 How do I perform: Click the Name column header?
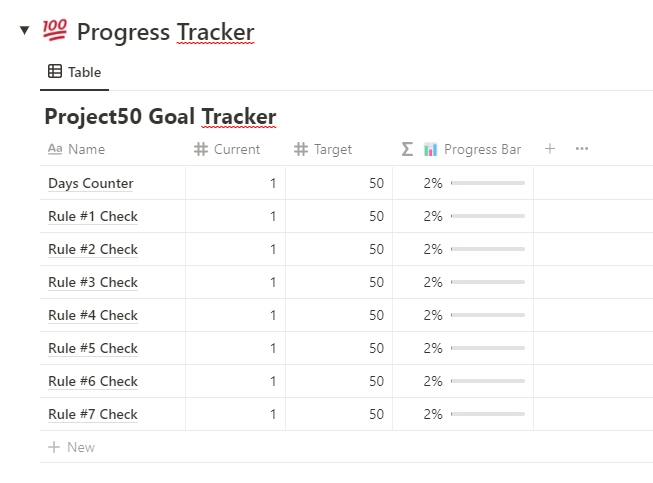click(86, 149)
